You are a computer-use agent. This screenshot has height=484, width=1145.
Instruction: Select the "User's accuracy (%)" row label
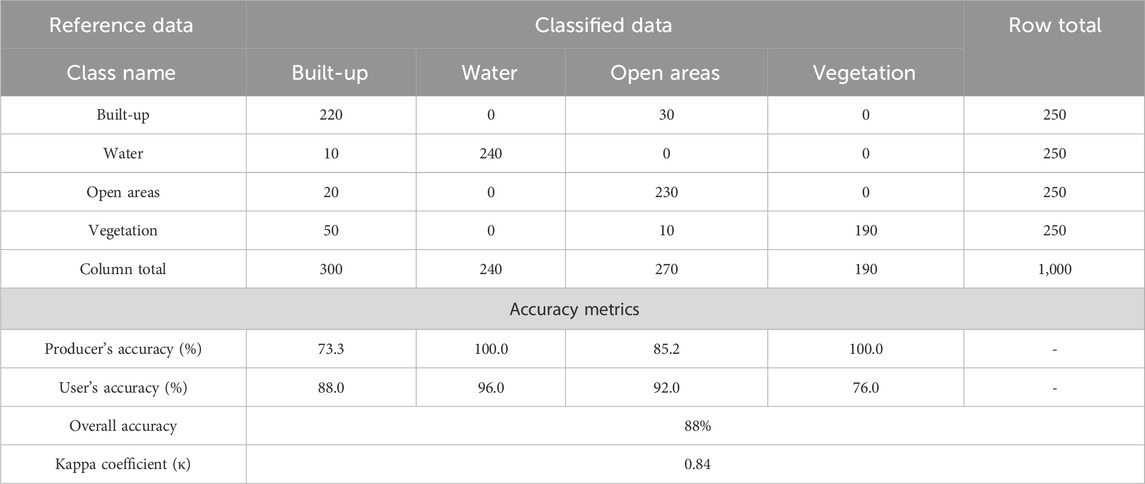pos(123,388)
